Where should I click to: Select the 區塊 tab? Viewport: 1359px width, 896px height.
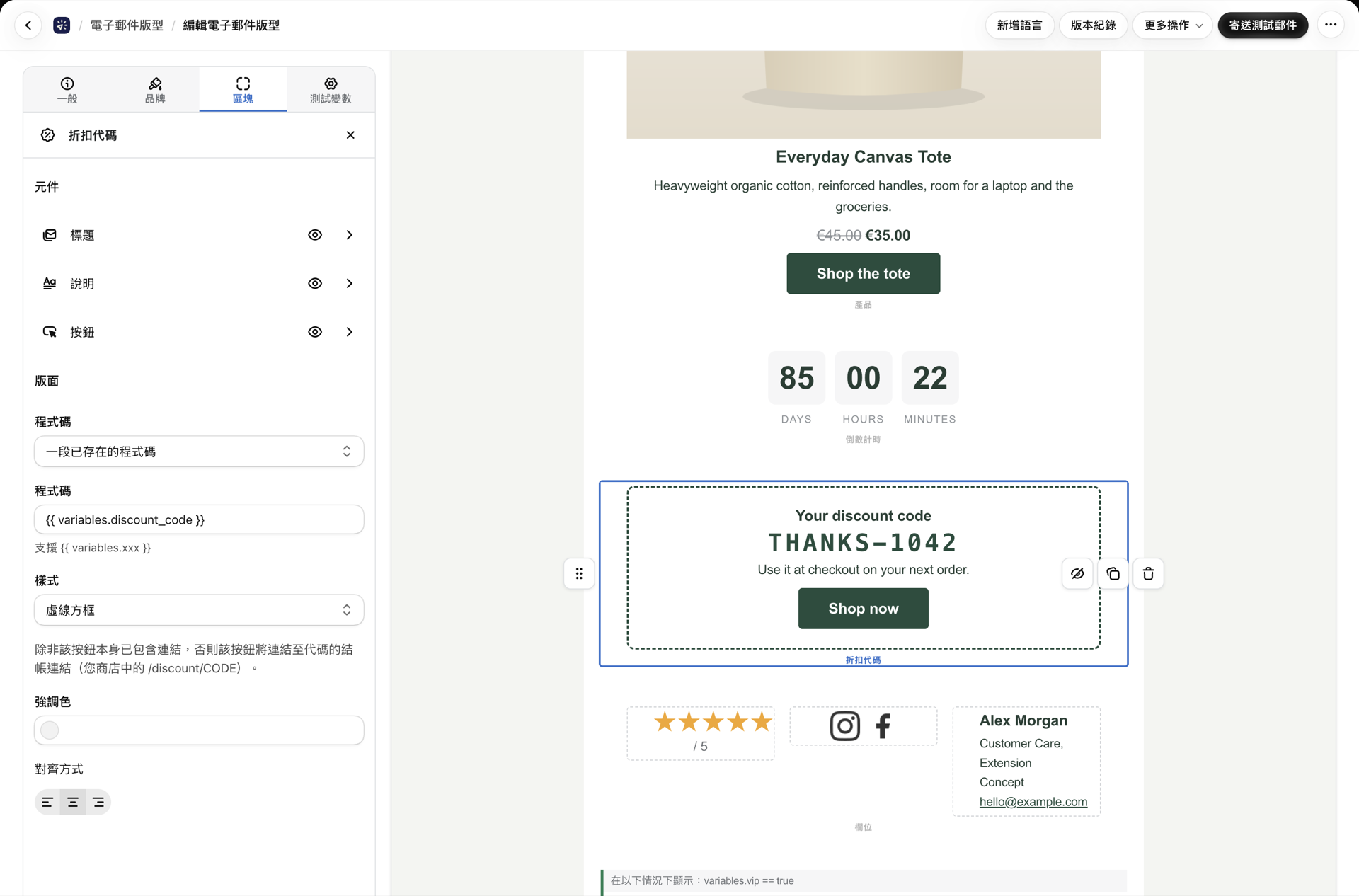click(243, 90)
